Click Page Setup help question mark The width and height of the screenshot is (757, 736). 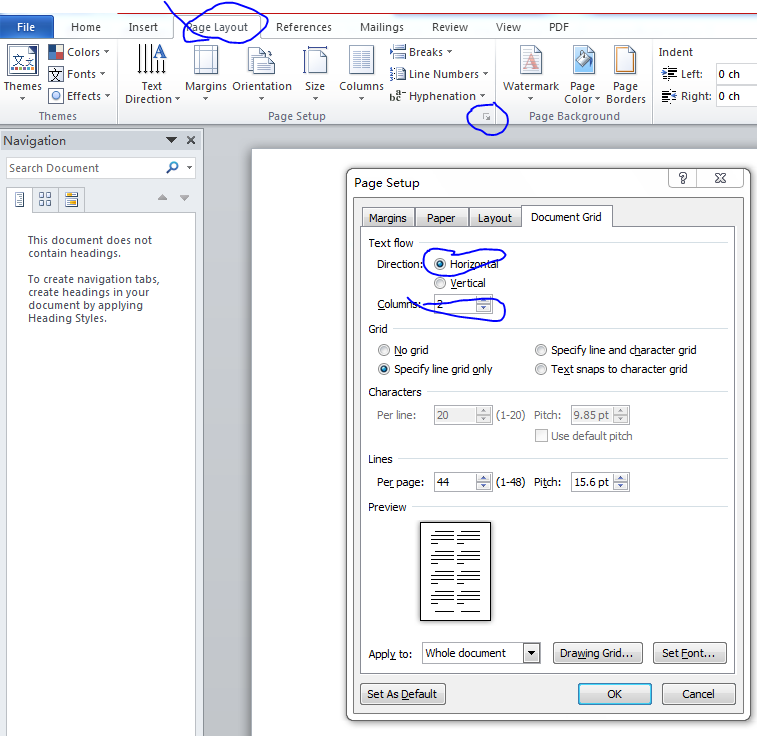(683, 178)
